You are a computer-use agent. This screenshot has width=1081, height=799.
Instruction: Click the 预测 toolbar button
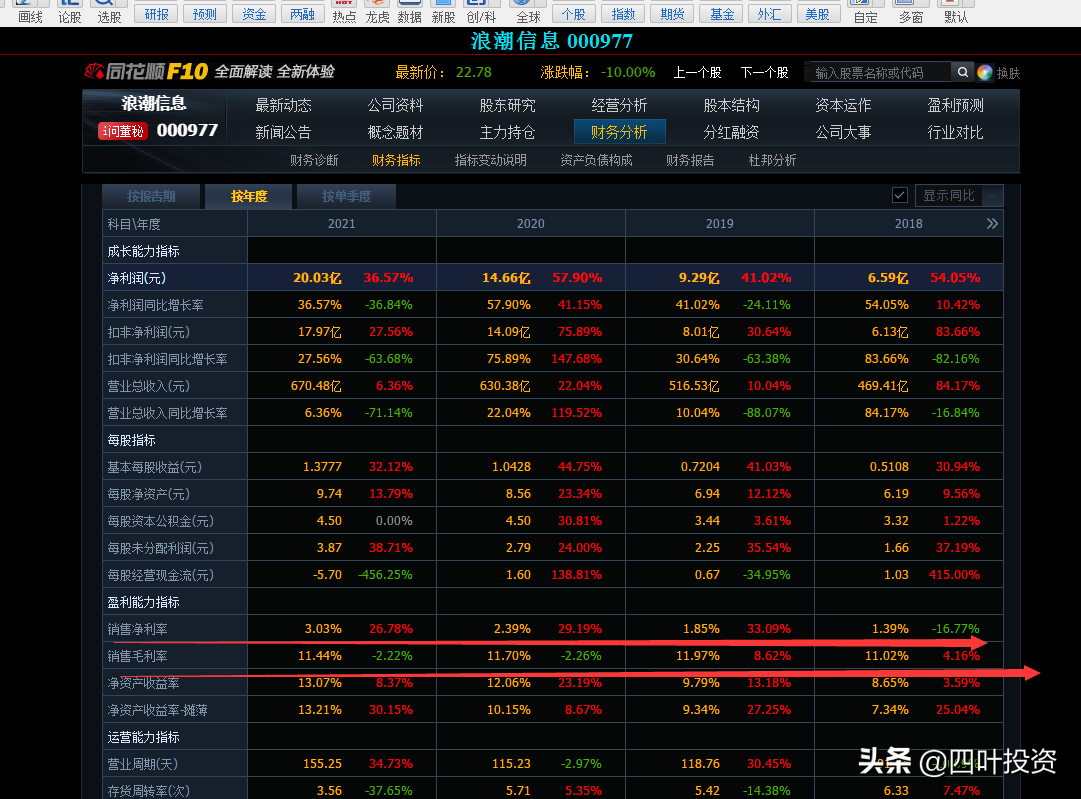click(x=205, y=14)
